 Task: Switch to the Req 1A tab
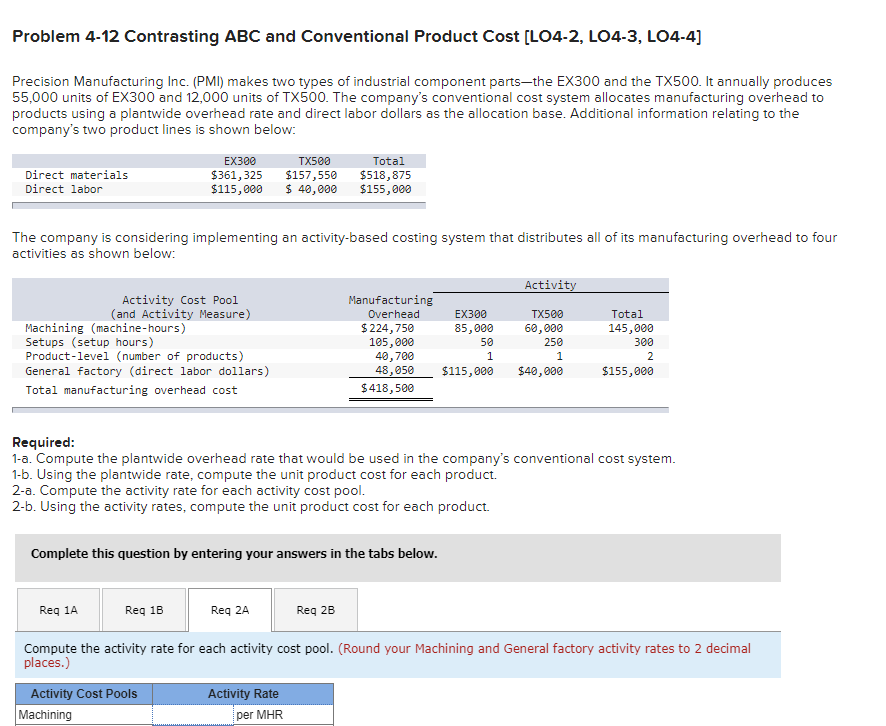[x=58, y=609]
